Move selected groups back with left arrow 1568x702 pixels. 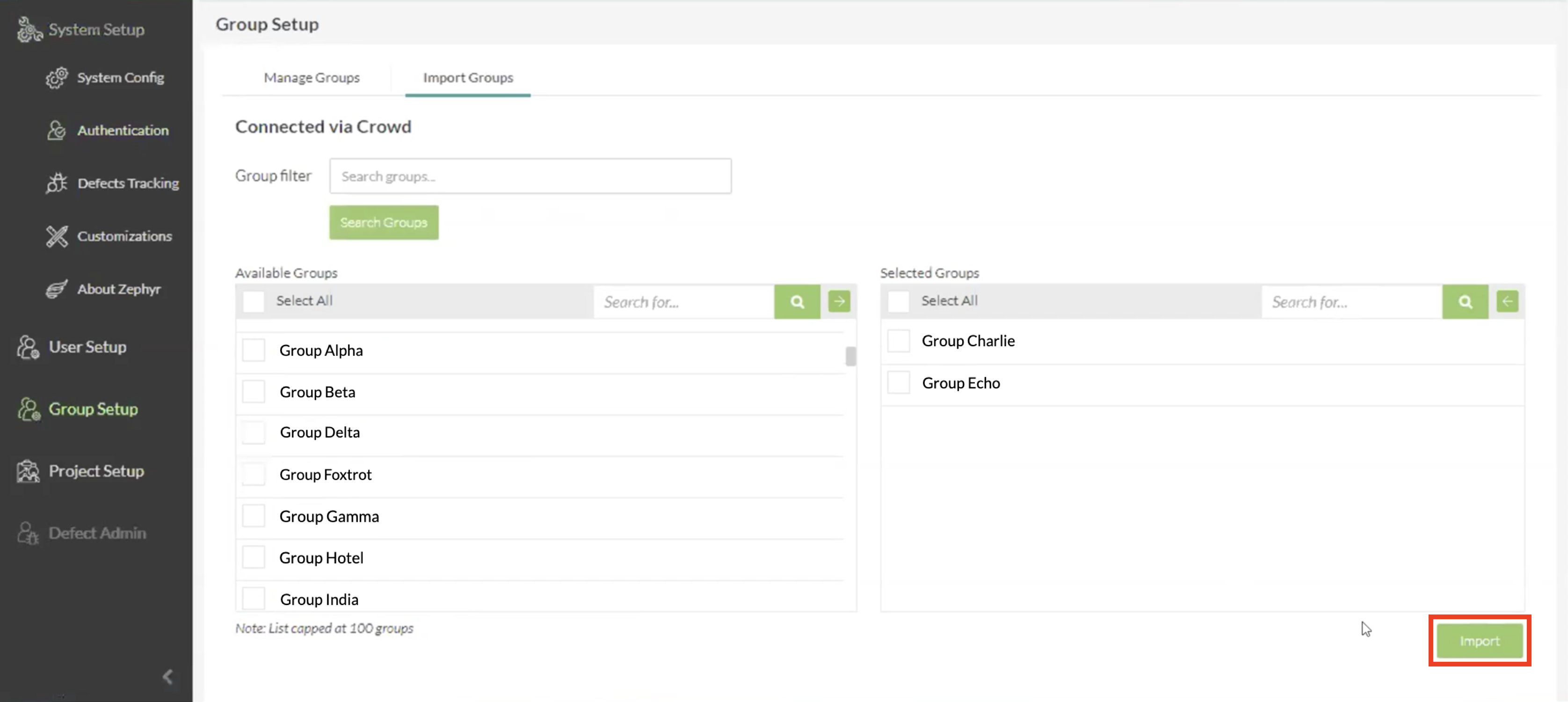click(x=1507, y=301)
